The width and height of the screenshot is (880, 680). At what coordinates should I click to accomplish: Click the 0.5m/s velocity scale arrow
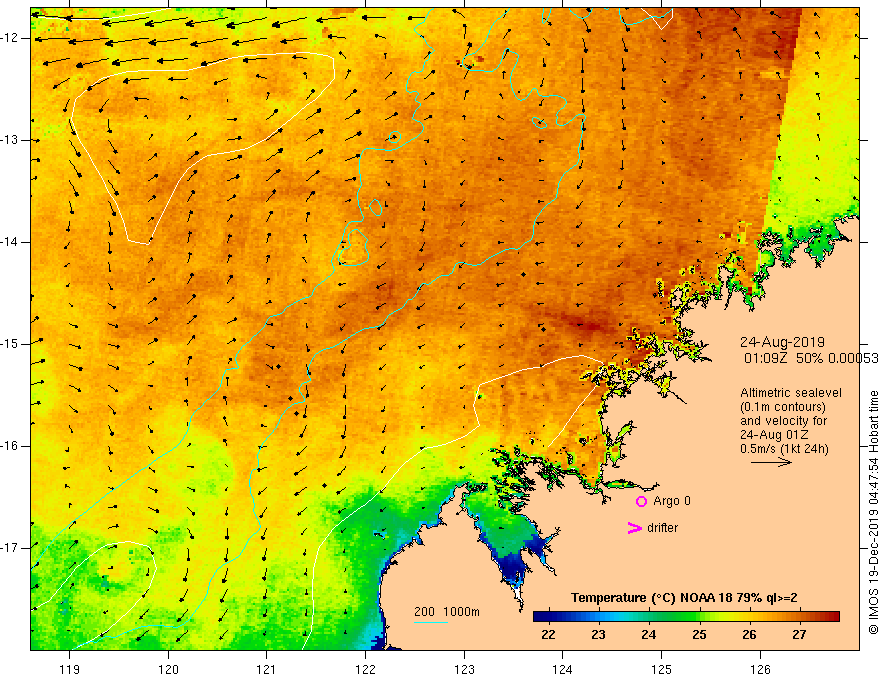771,462
